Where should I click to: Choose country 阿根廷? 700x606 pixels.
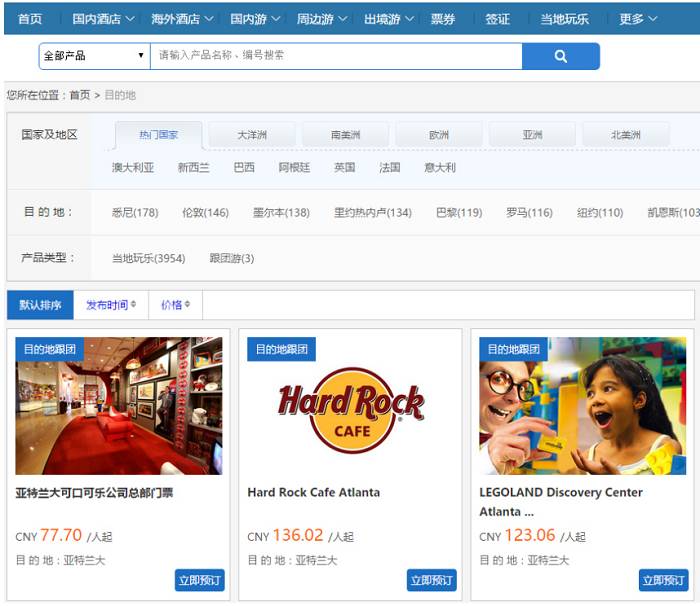point(294,167)
